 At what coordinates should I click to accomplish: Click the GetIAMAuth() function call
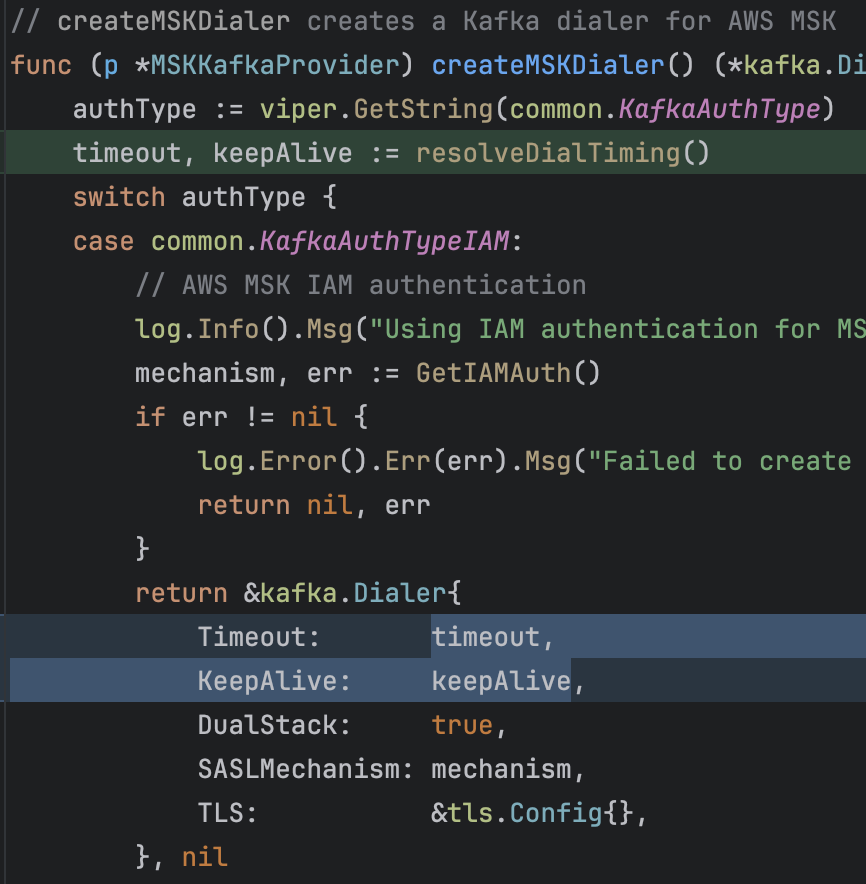click(x=508, y=373)
